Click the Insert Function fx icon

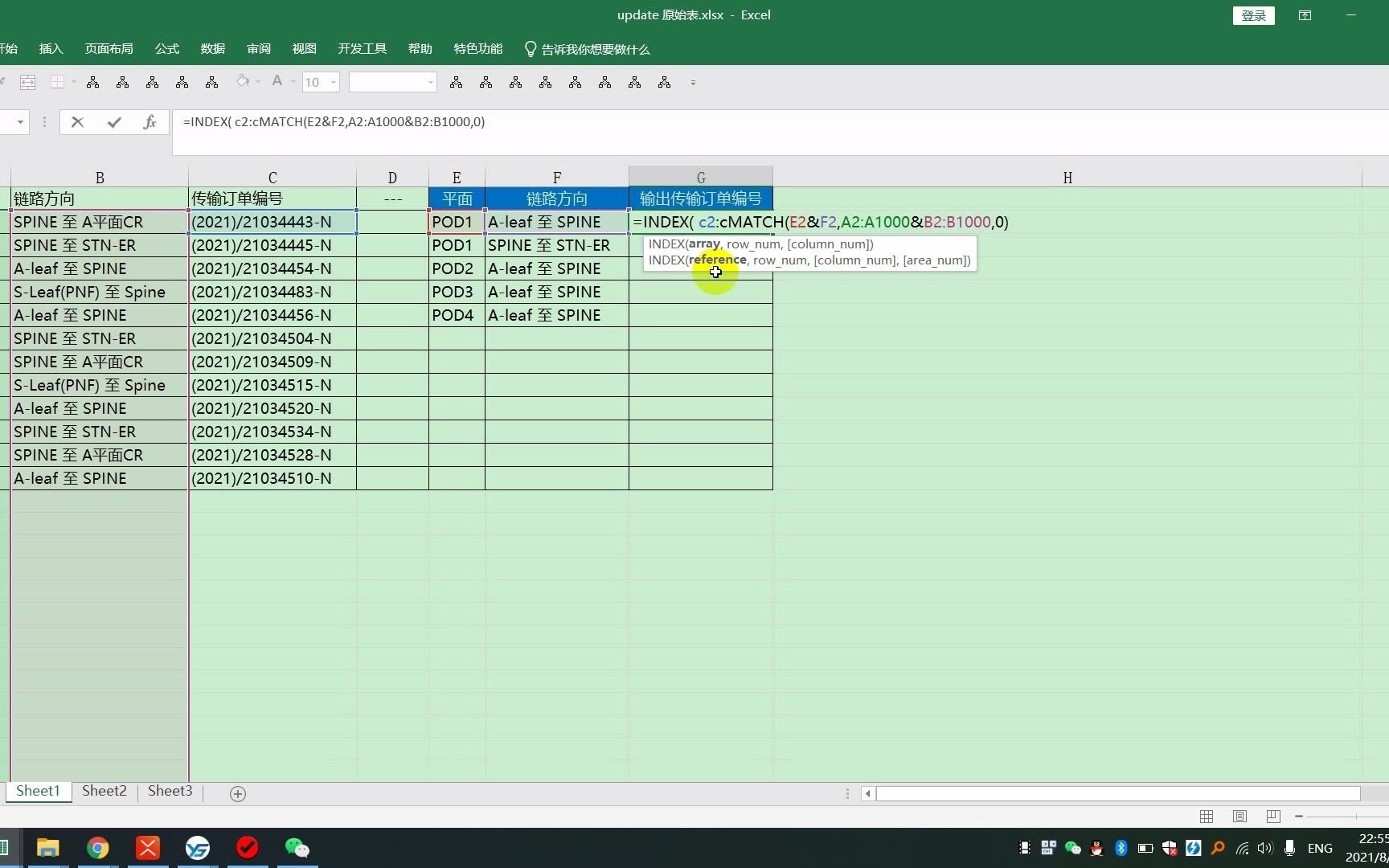point(150,121)
